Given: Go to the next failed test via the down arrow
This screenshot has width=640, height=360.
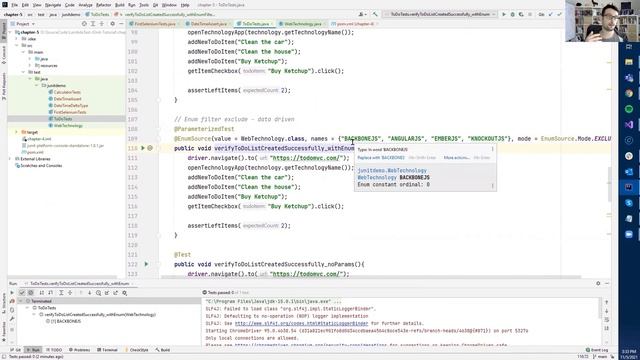Looking at the screenshot, I should tap(89, 293).
